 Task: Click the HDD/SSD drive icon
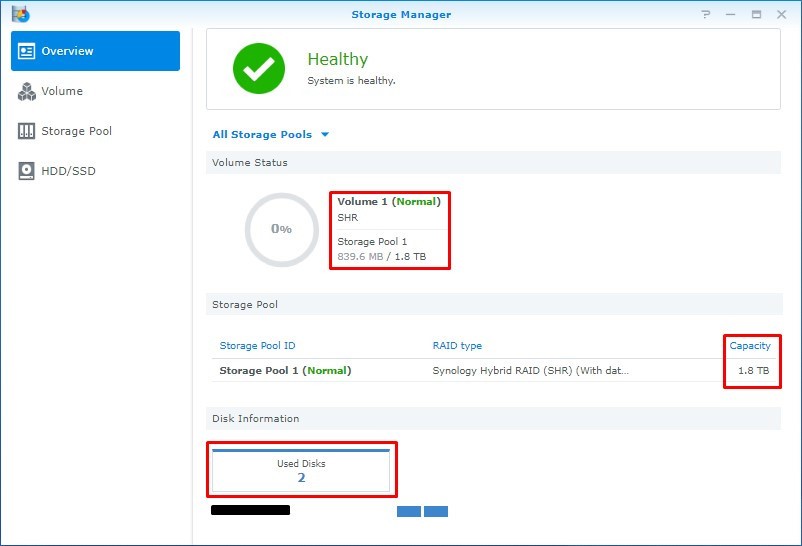27,171
